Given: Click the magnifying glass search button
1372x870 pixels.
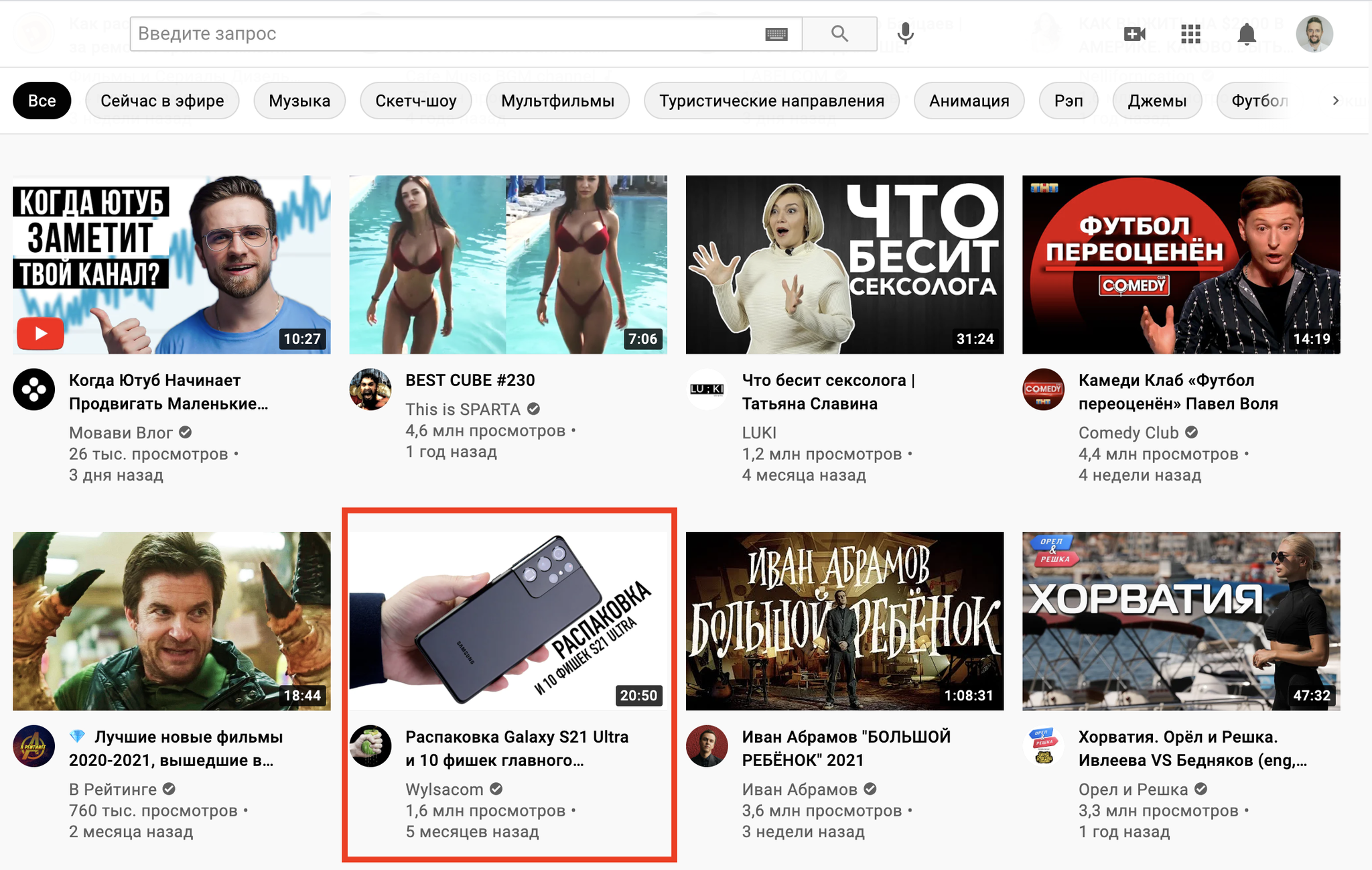Looking at the screenshot, I should tap(839, 34).
